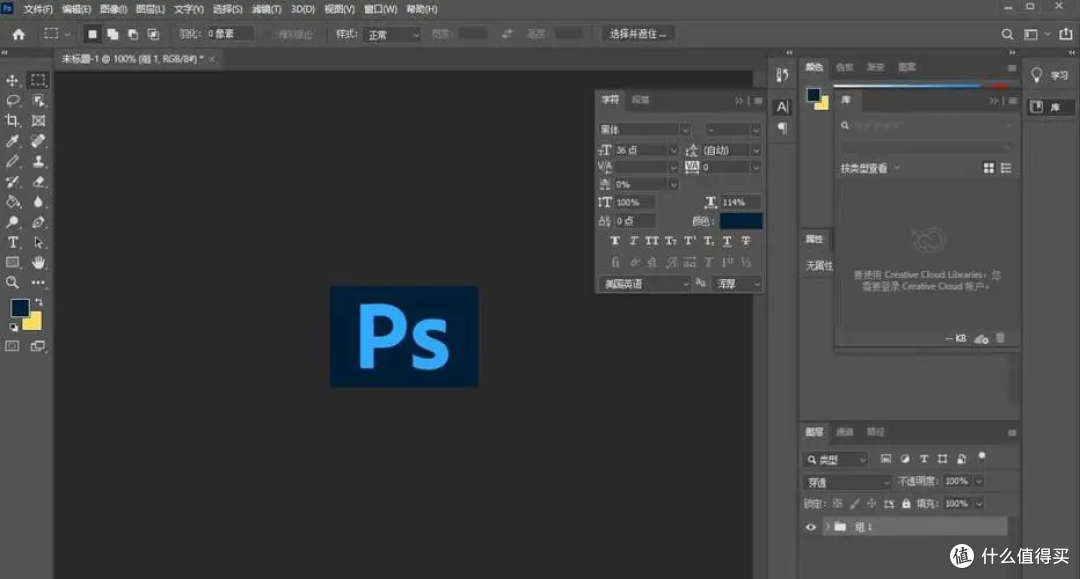Screen dimensions: 1080x579
Task: Select the Rectangular Marquee tool in toolbox
Action: (x=38, y=81)
